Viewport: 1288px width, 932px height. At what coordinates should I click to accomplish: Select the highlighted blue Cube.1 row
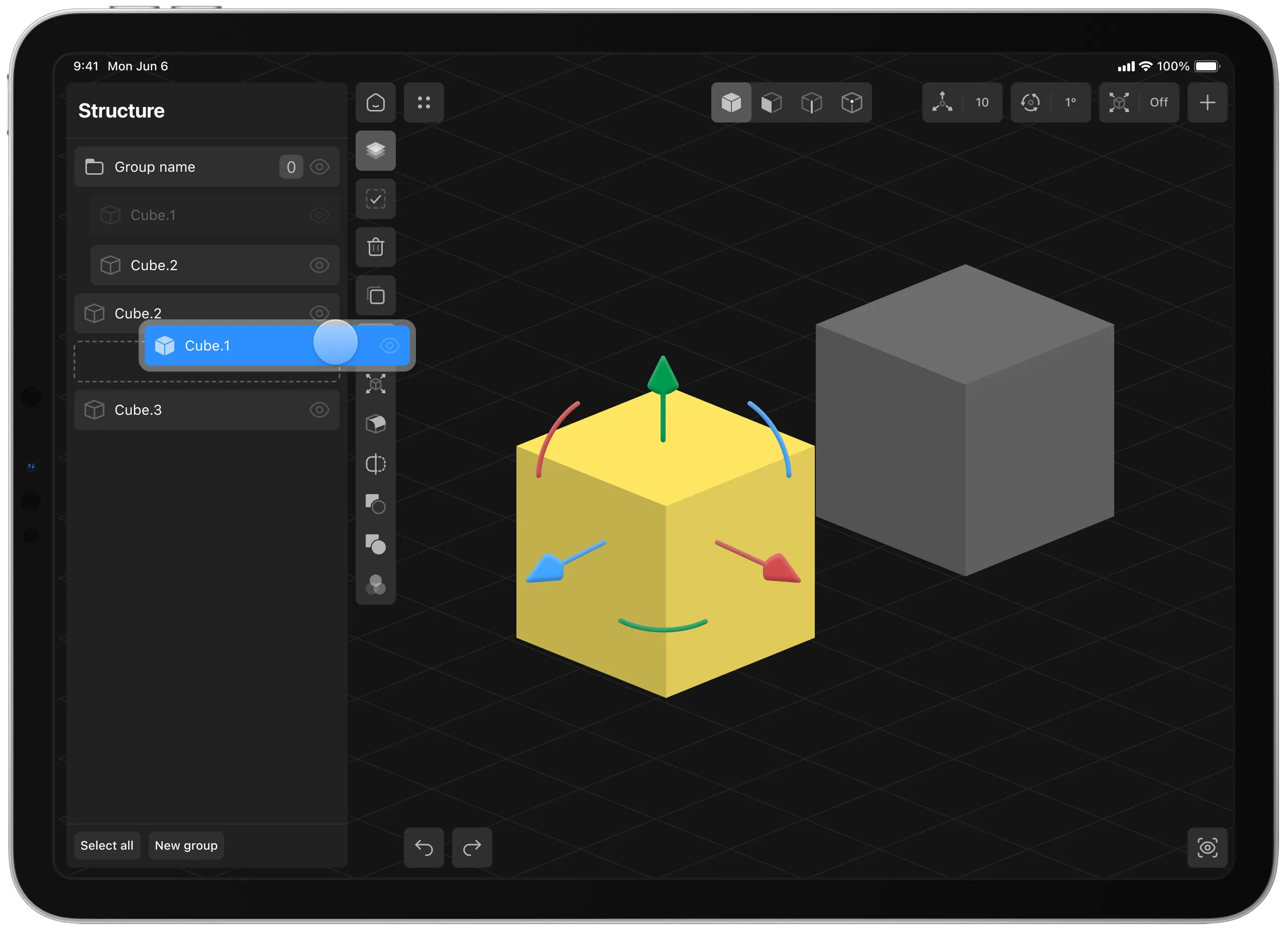(x=277, y=345)
